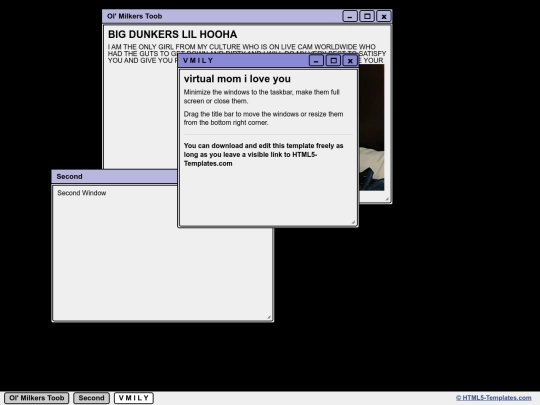Click the resize handle of V M I L Y window

(x=353, y=222)
